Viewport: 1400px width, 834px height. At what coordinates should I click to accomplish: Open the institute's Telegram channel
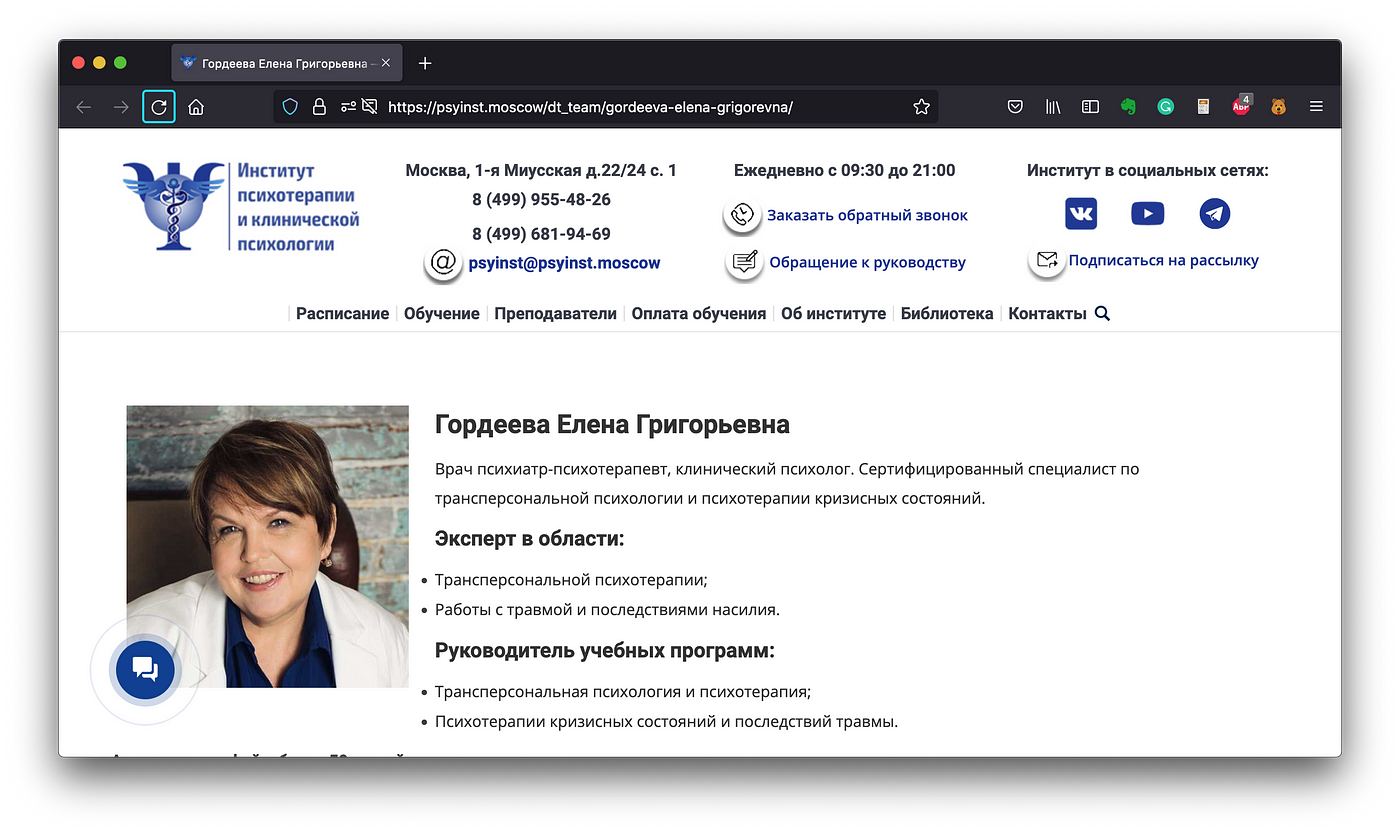(x=1215, y=213)
